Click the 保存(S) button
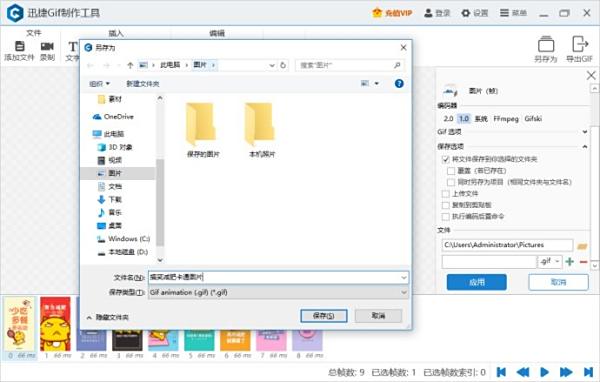Image resolution: width=600 pixels, height=382 pixels. click(324, 316)
